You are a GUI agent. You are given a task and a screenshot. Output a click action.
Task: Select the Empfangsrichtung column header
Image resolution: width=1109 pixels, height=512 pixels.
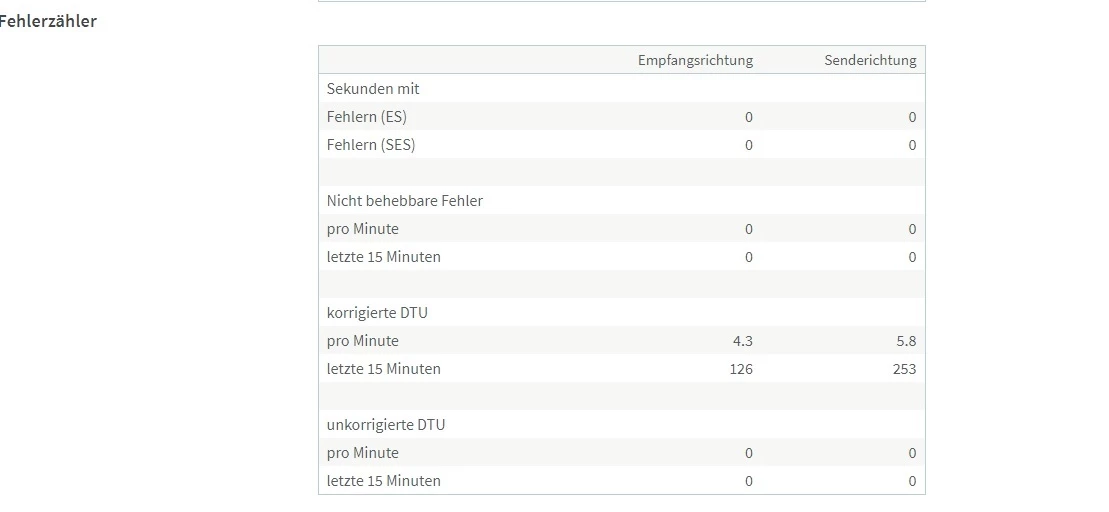click(x=695, y=60)
